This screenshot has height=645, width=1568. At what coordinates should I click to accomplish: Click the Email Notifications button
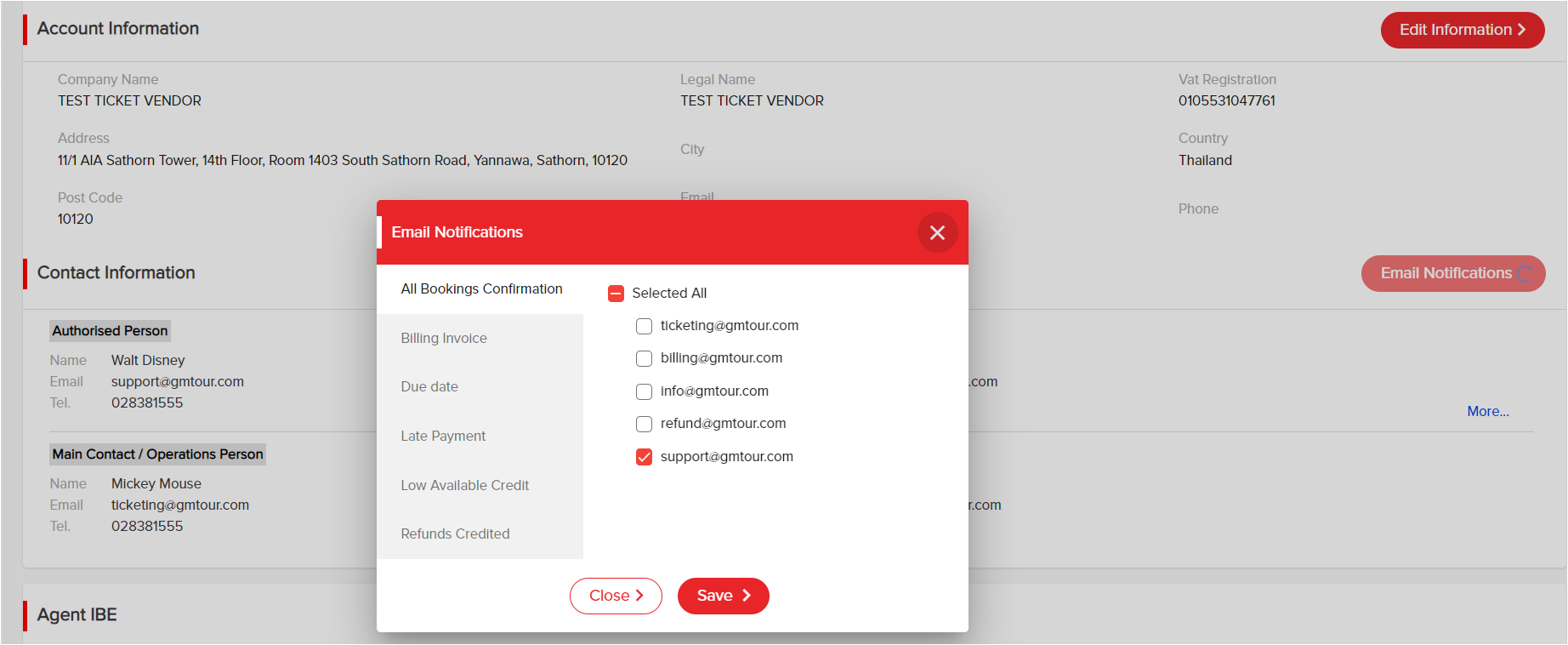pyautogui.click(x=1453, y=273)
